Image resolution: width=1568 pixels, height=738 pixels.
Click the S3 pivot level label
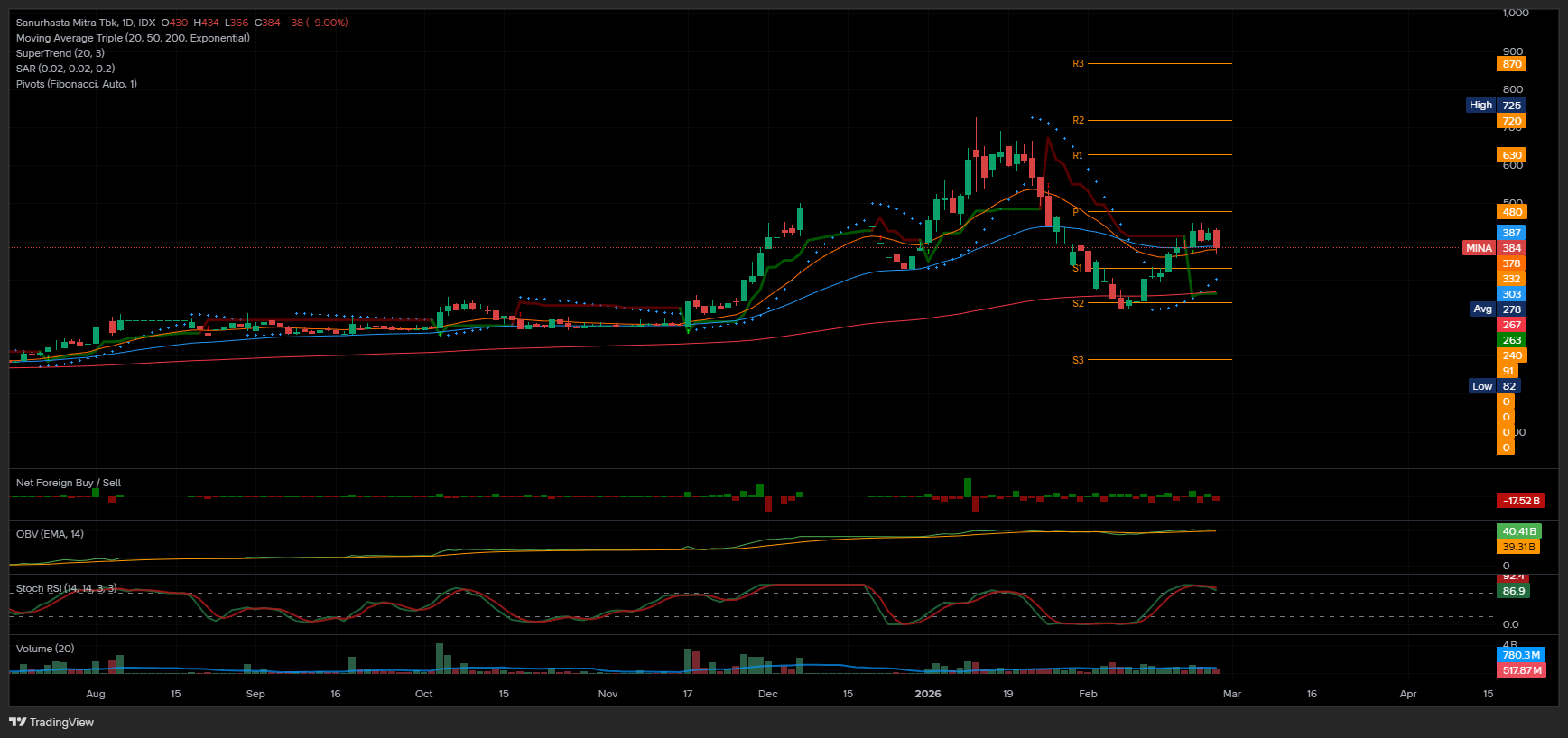(x=1078, y=360)
